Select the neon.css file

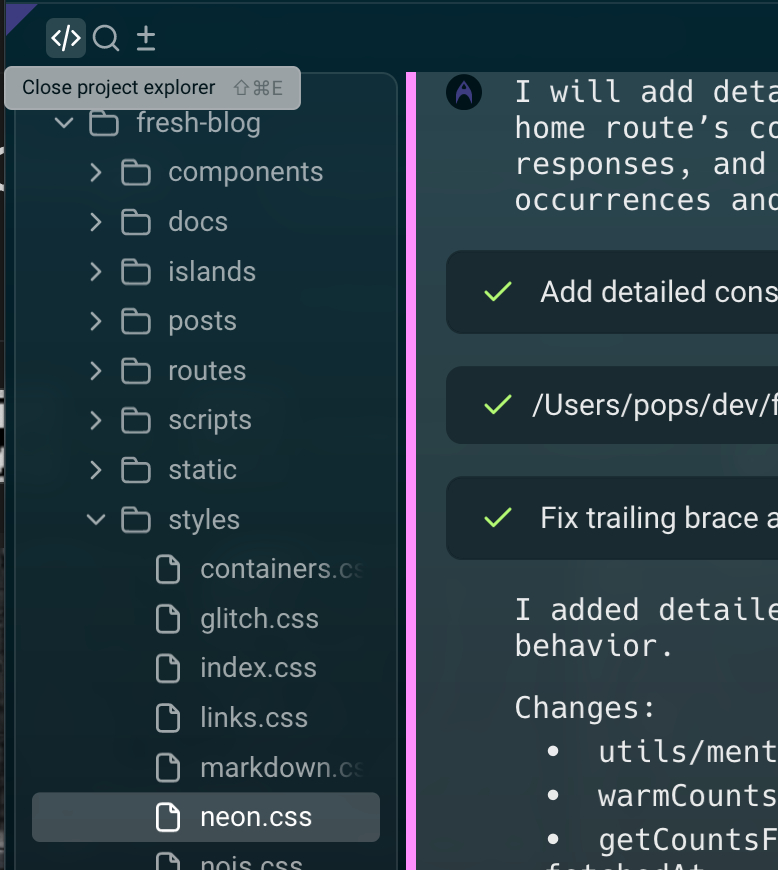pos(255,817)
